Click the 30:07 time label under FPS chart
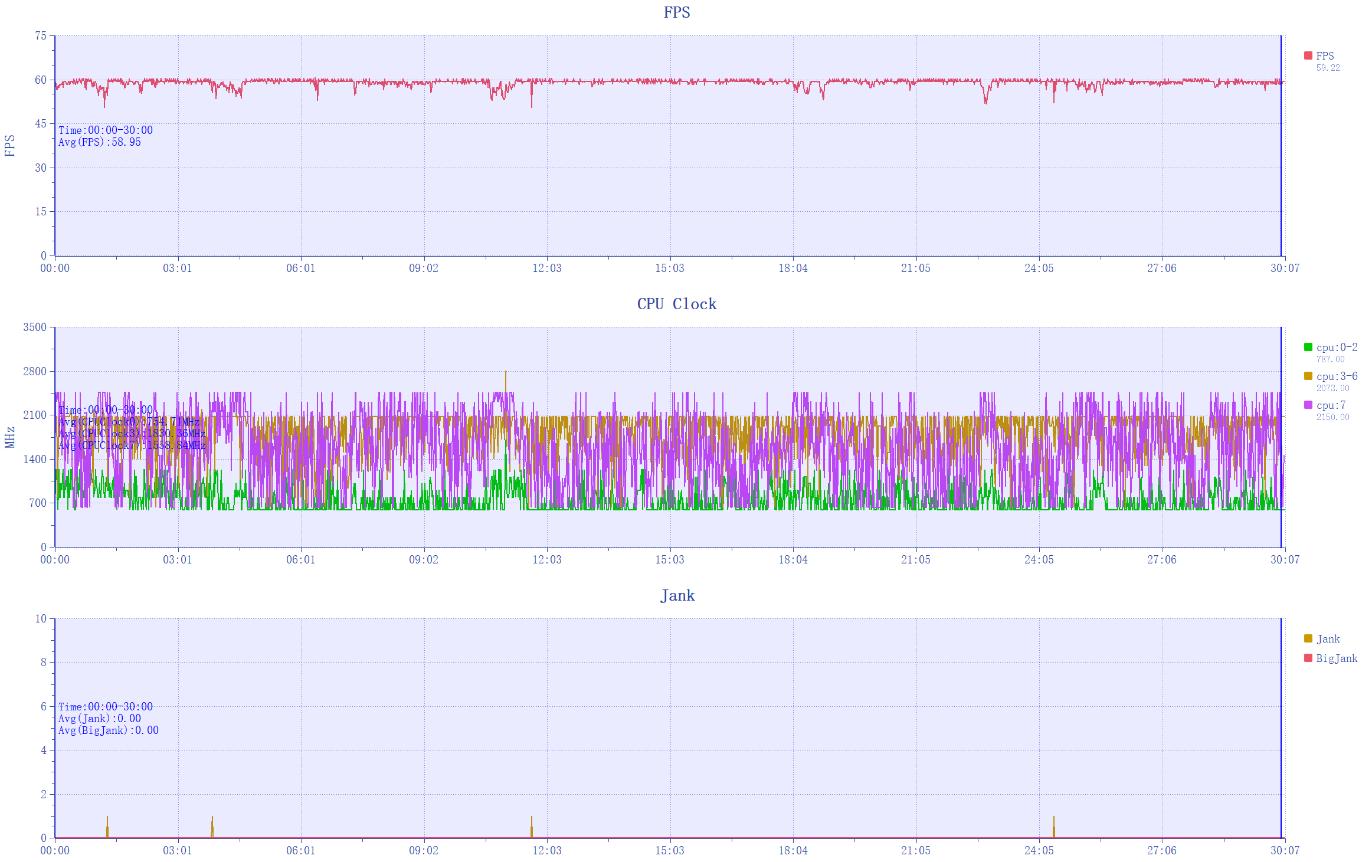Viewport: 1372px width, 862px height. tap(1284, 268)
